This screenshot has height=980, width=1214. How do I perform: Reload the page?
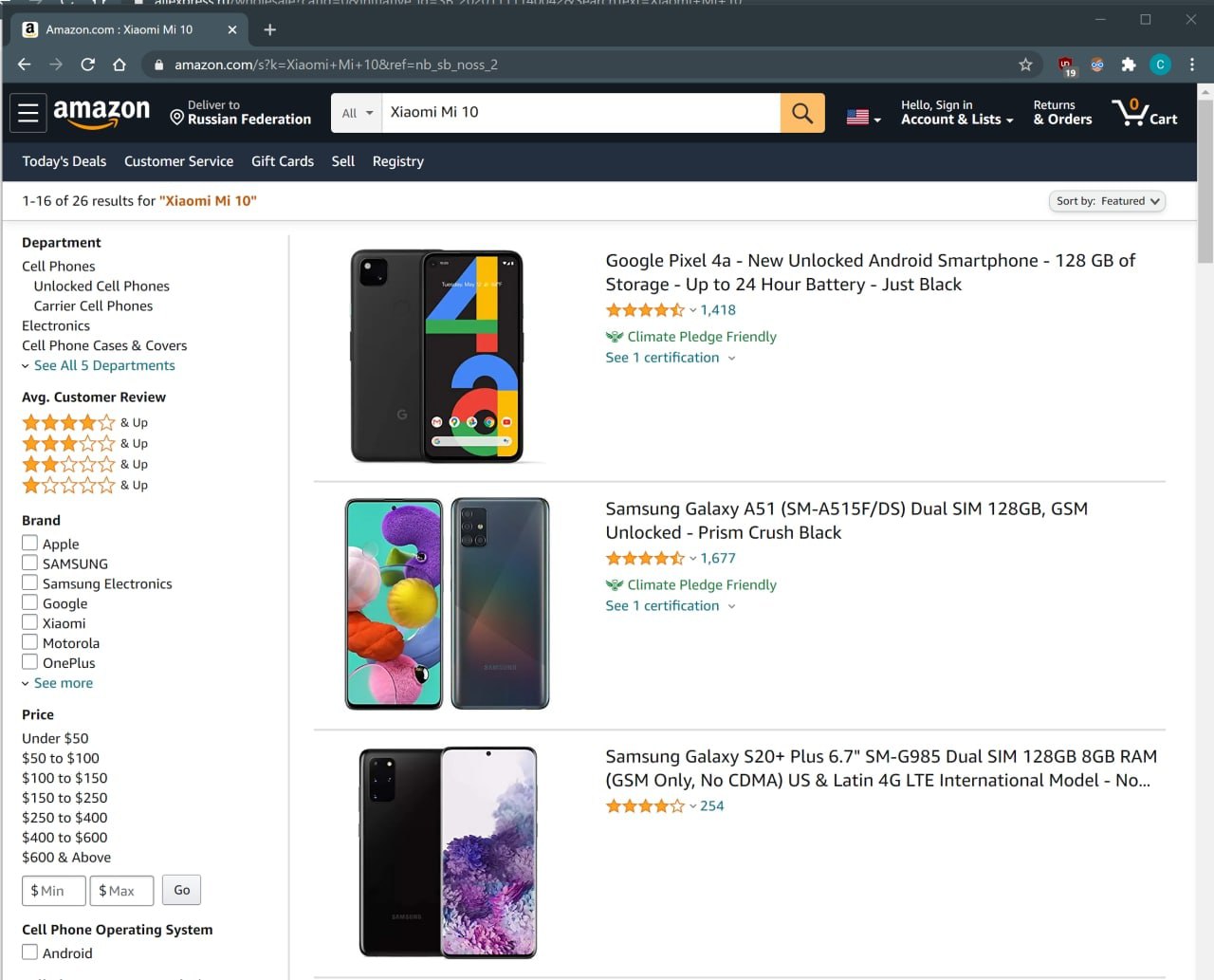87,65
